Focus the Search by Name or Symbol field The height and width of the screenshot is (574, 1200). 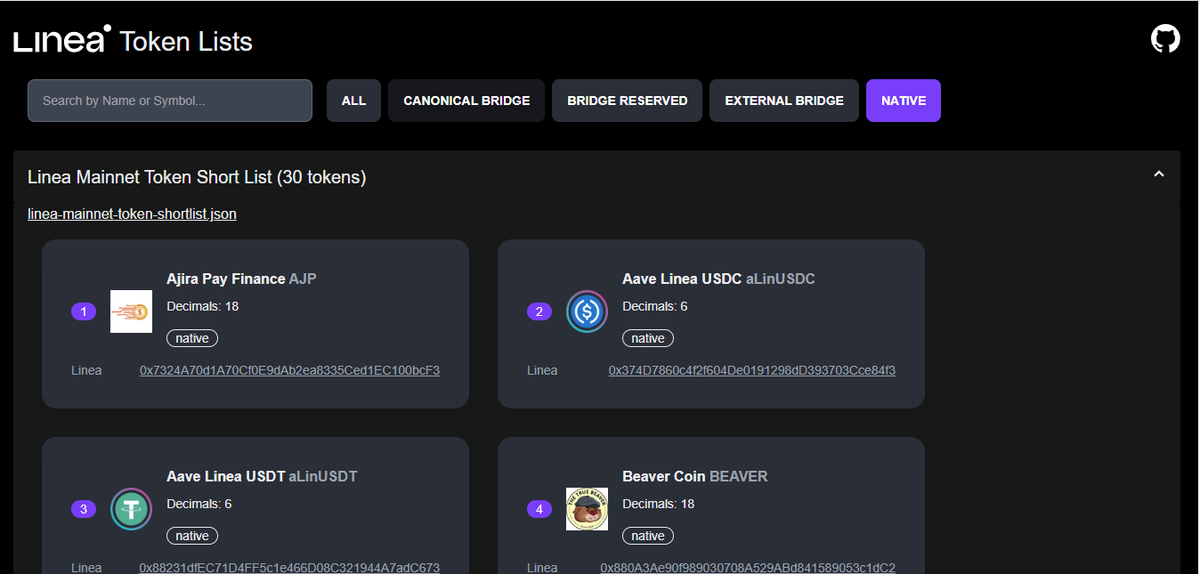tap(170, 101)
